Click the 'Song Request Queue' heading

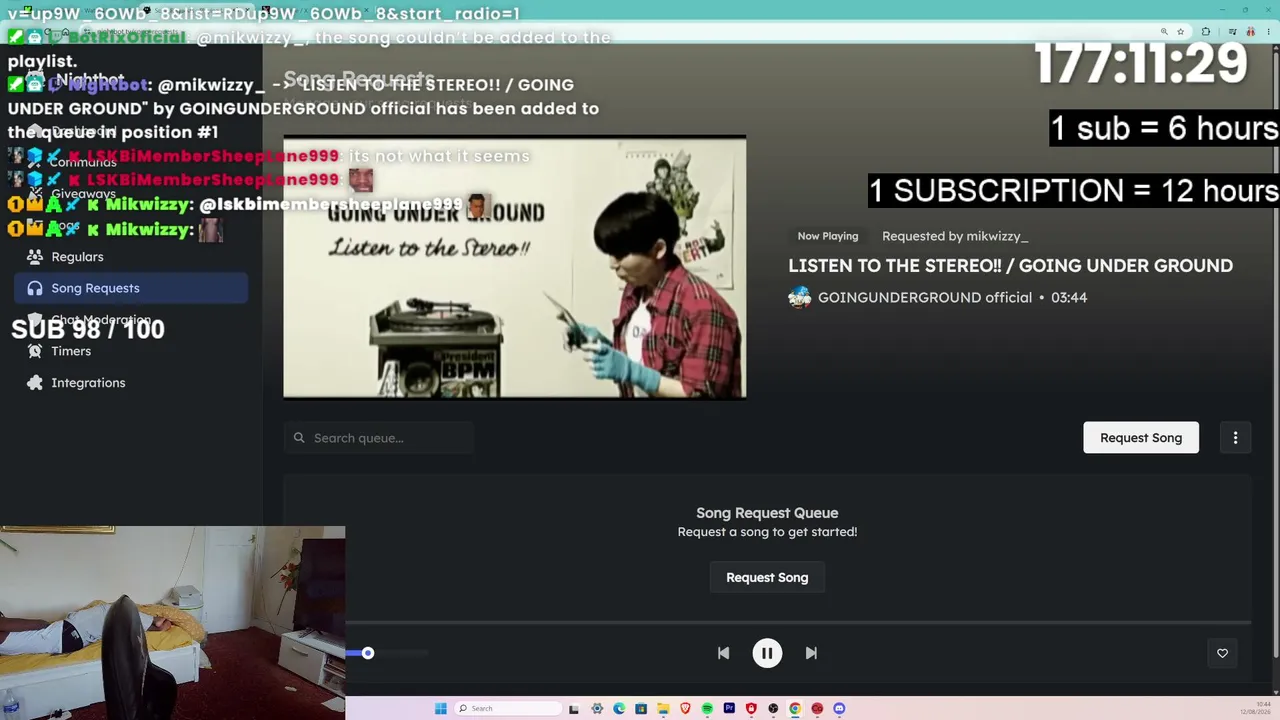pos(767,513)
